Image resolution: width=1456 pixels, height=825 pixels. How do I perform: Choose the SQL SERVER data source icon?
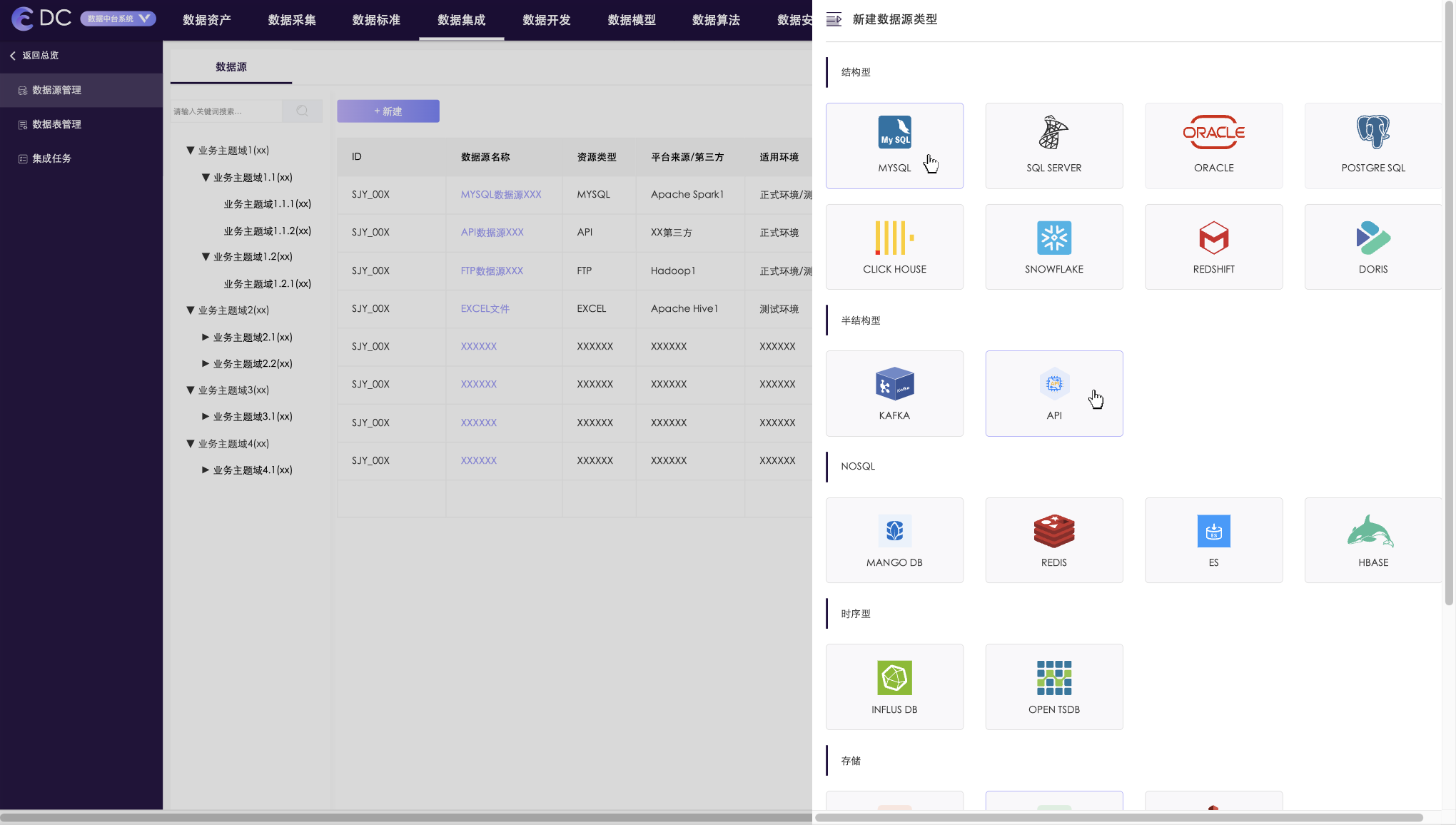pos(1053,132)
